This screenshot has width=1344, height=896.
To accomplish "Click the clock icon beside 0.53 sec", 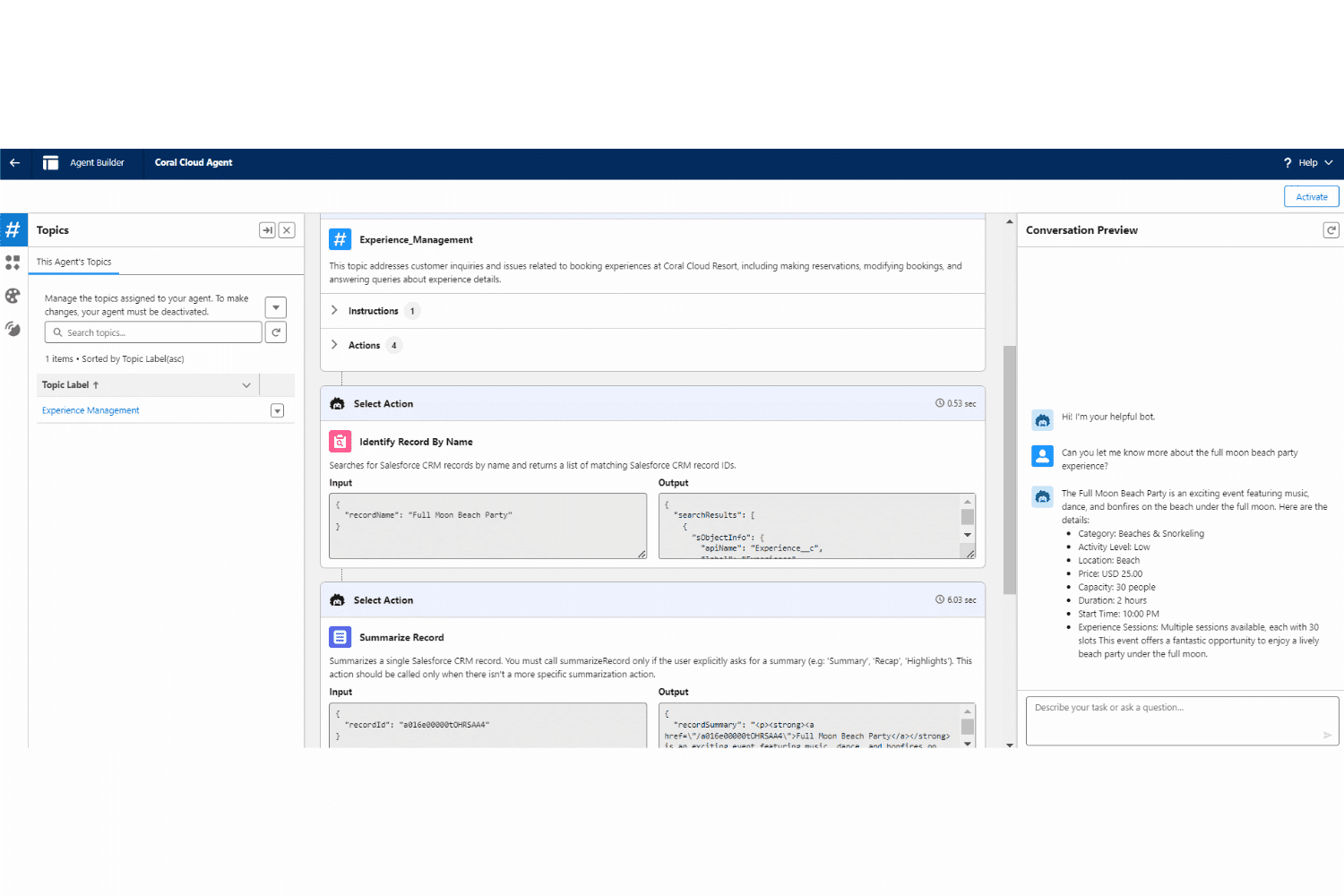I will tap(940, 403).
